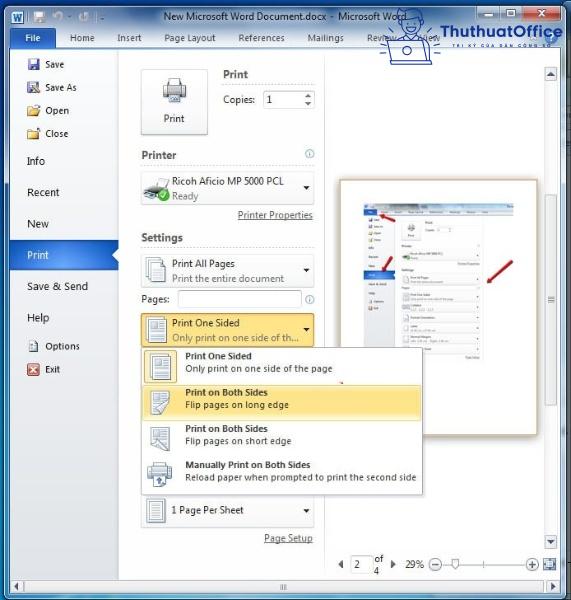This screenshot has width=571, height=600.
Task: Click preview scrollbar down arrow
Action: (550, 541)
